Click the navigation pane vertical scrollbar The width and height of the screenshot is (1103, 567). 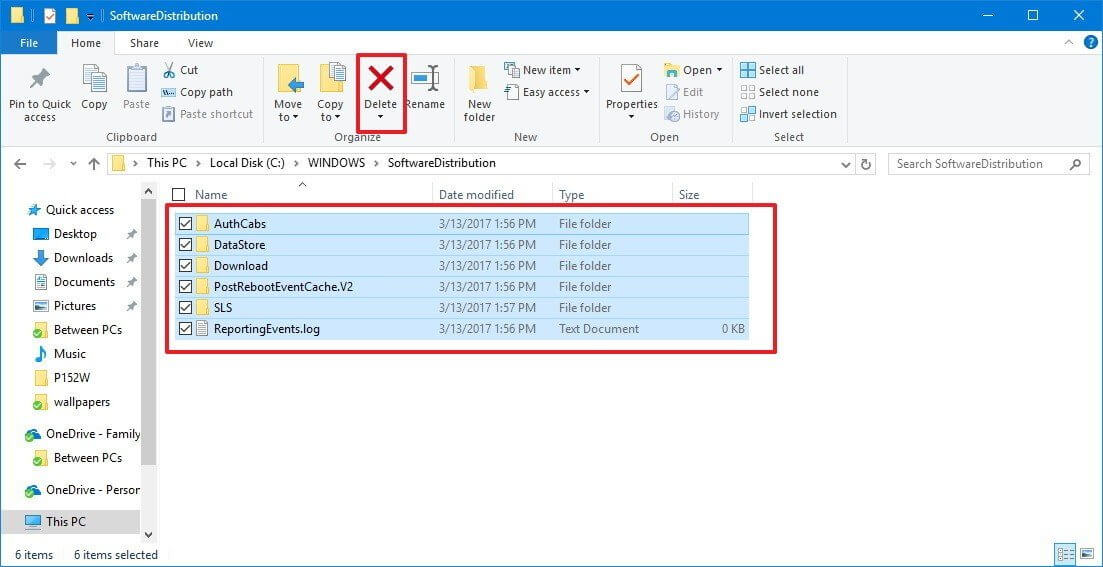tap(149, 330)
